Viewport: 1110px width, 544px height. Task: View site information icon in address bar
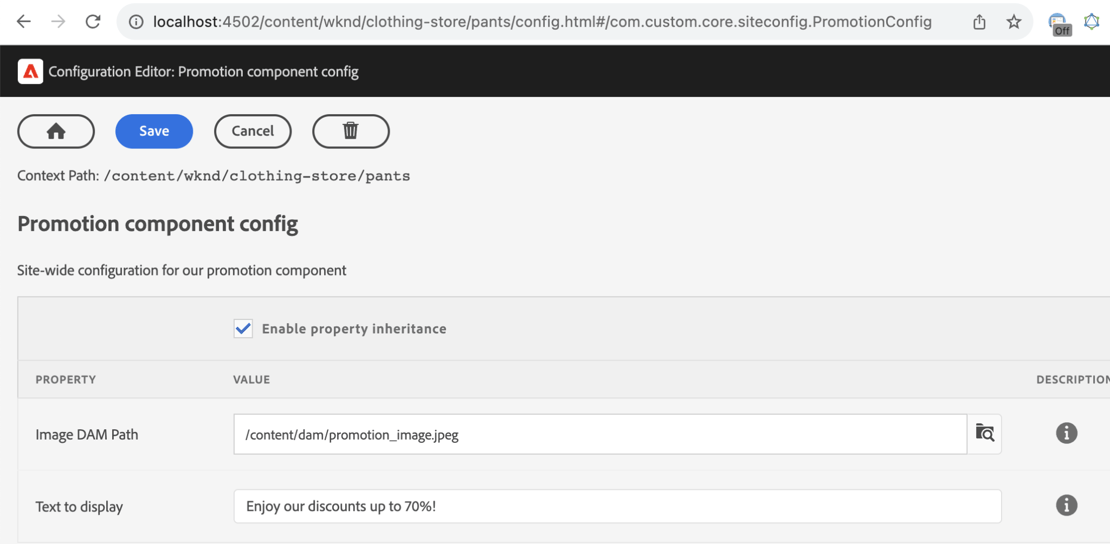click(x=137, y=22)
